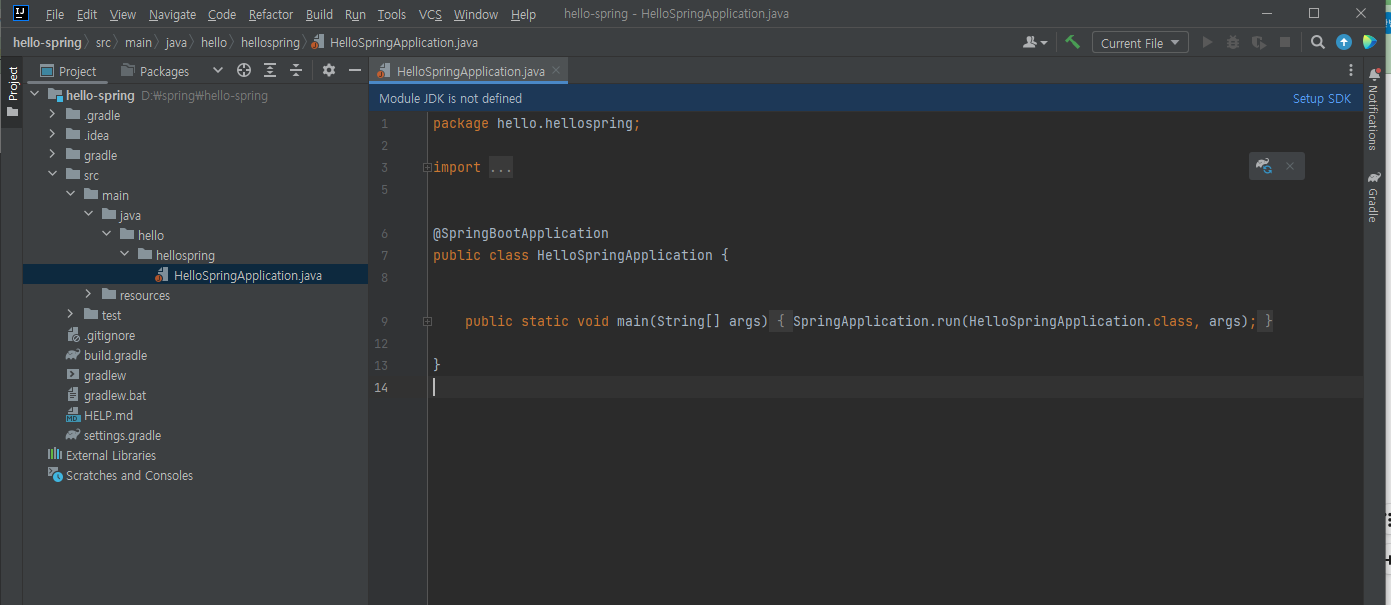Open the File menu

click(x=55, y=15)
